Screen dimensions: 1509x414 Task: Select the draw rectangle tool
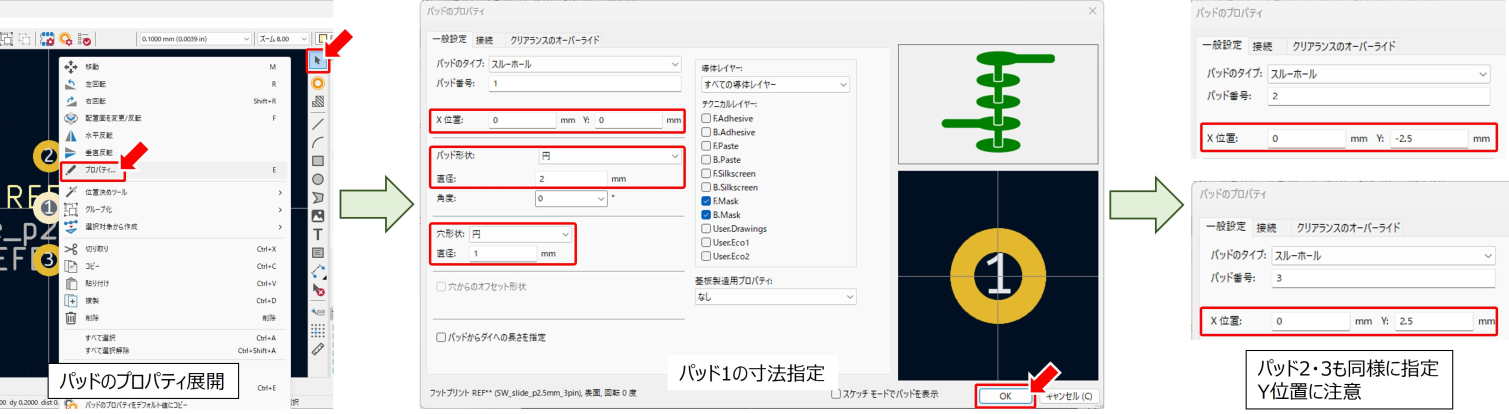click(318, 160)
